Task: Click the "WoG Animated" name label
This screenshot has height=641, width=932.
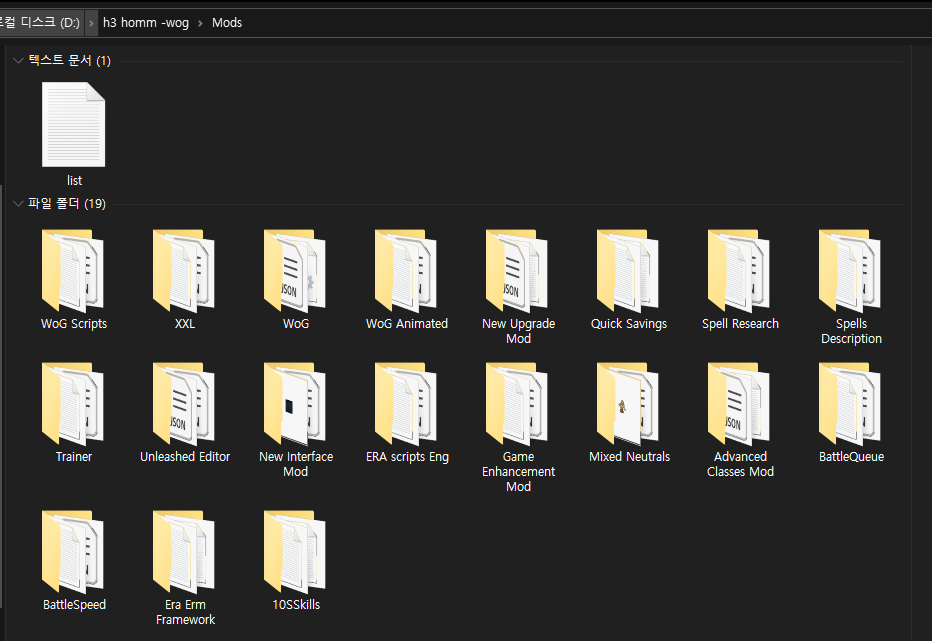Action: (407, 323)
